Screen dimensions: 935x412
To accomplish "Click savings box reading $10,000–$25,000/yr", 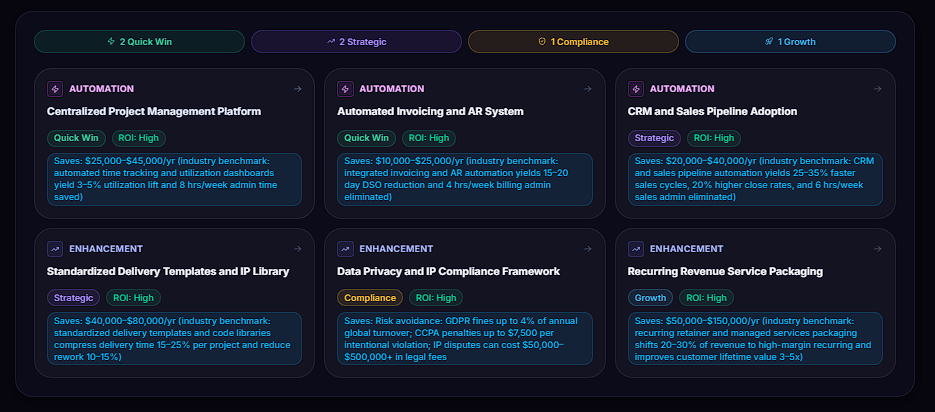I will (465, 179).
